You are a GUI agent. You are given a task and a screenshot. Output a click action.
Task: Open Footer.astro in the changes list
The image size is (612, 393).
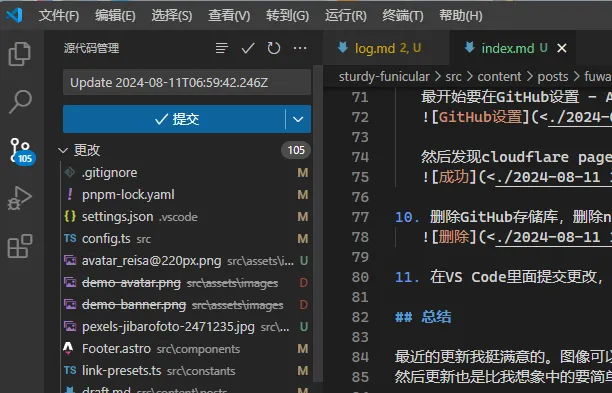pos(186,349)
